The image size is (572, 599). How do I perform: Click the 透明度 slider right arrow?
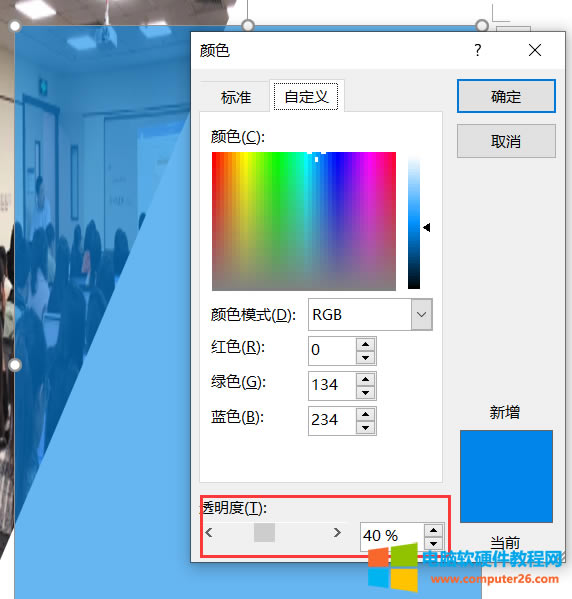[337, 532]
